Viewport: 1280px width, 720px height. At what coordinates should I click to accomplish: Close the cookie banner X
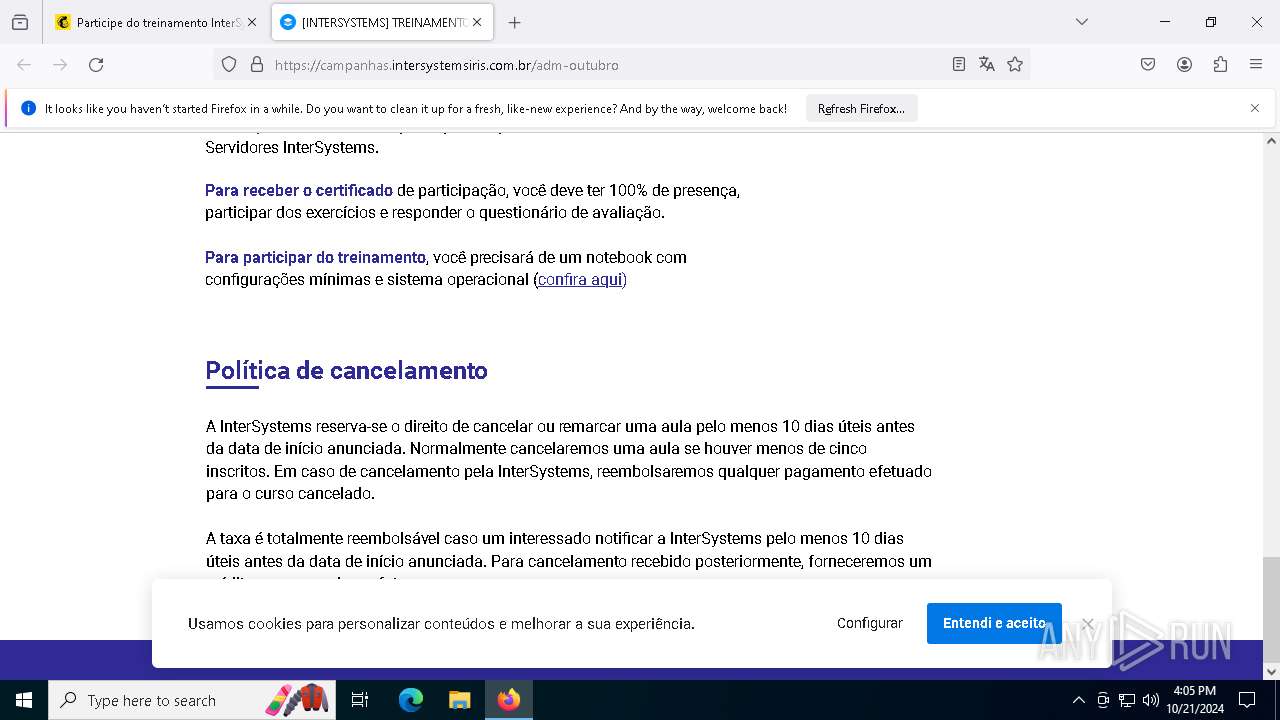pos(1088,624)
